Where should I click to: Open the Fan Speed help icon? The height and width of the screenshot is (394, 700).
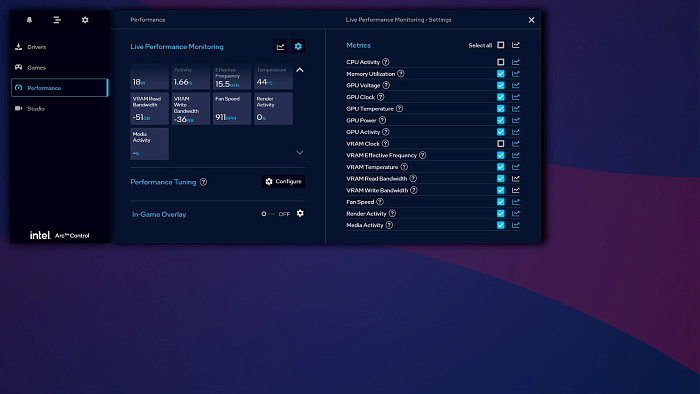coord(380,202)
